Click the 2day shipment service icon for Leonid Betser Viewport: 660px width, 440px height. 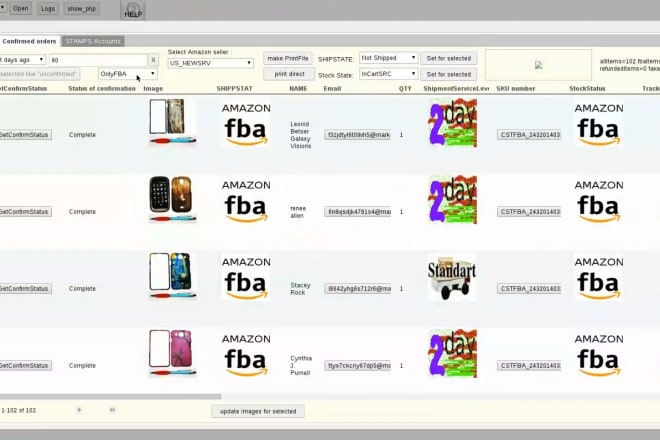[453, 123]
